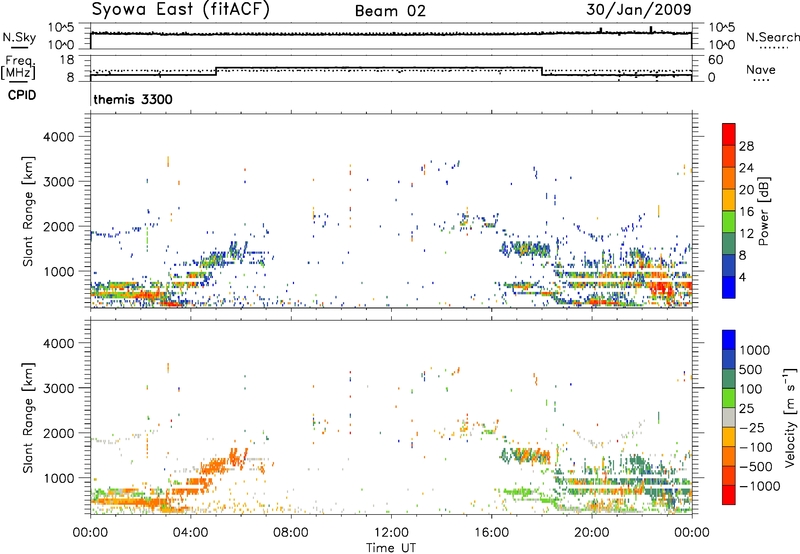The height and width of the screenshot is (554, 800).
Task: Click the 'Nave' legend label
Action: [761, 70]
